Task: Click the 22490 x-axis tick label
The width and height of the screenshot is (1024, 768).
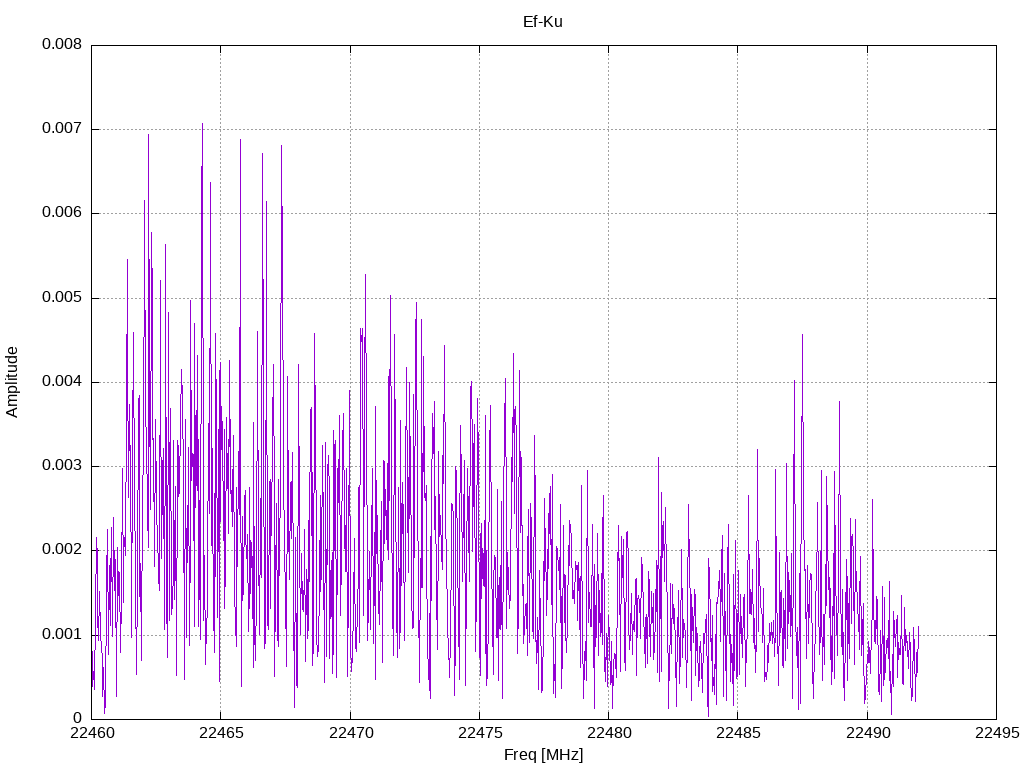Action: coord(867,733)
